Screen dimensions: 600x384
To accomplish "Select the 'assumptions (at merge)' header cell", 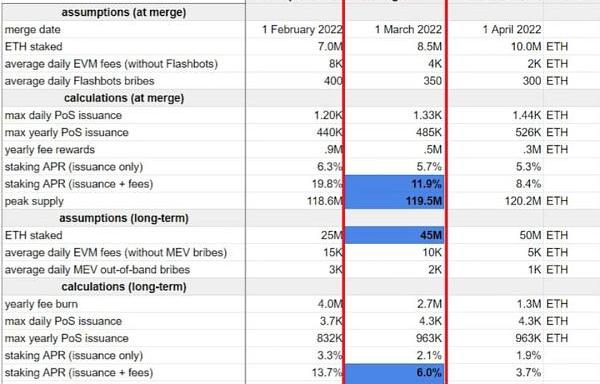I will (x=124, y=12).
